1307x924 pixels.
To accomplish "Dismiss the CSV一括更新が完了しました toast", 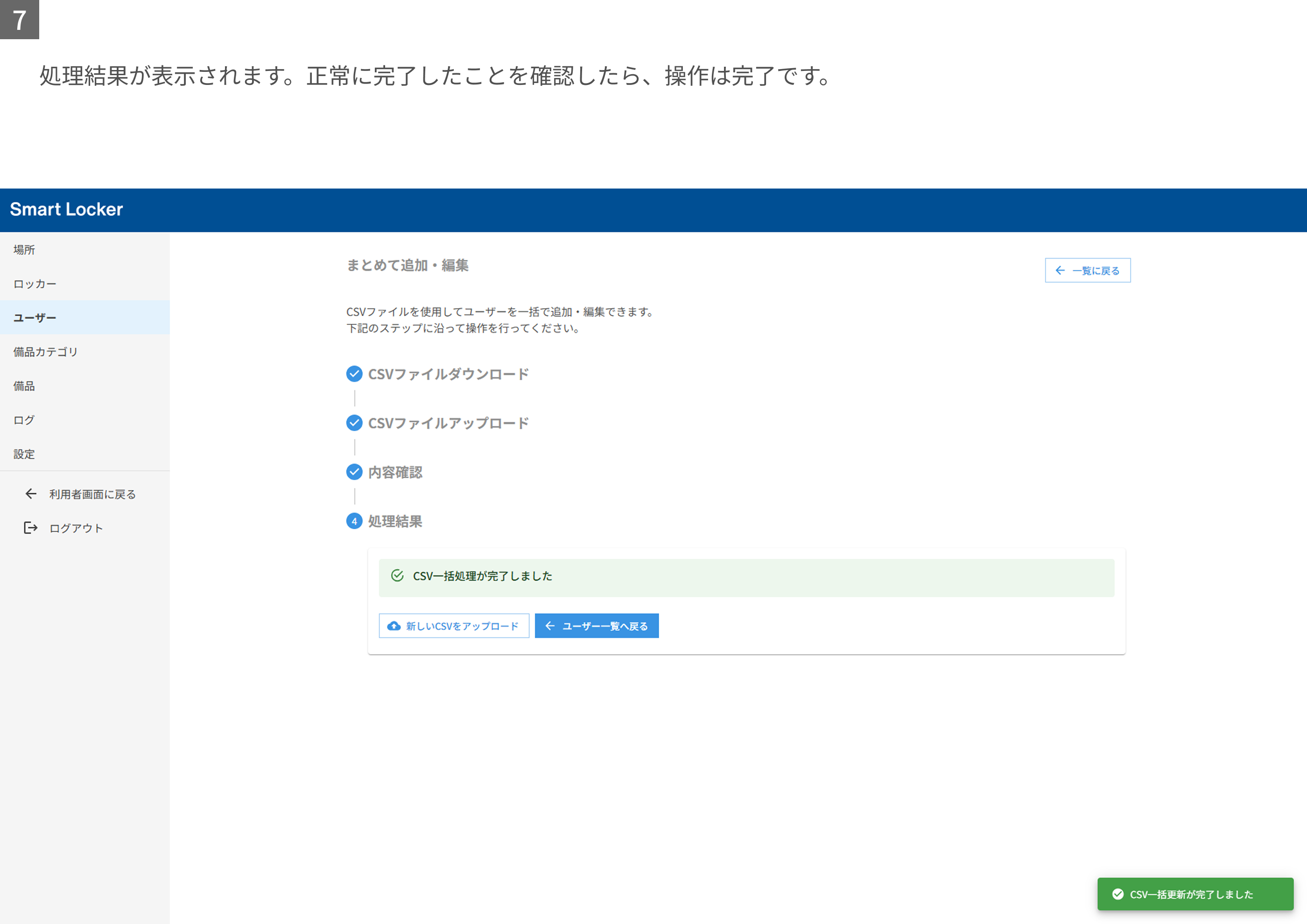I will (1195, 895).
